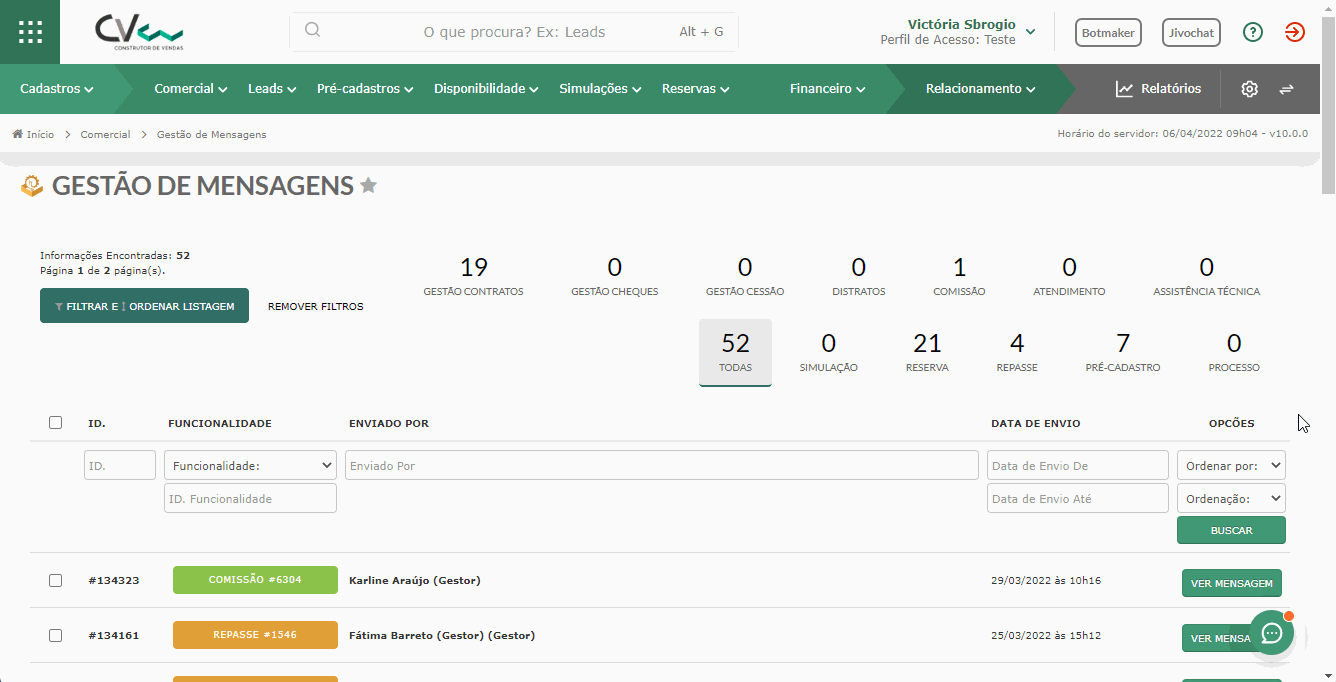The image size is (1336, 682).
Task: Open the settings gear icon
Action: 1249,89
